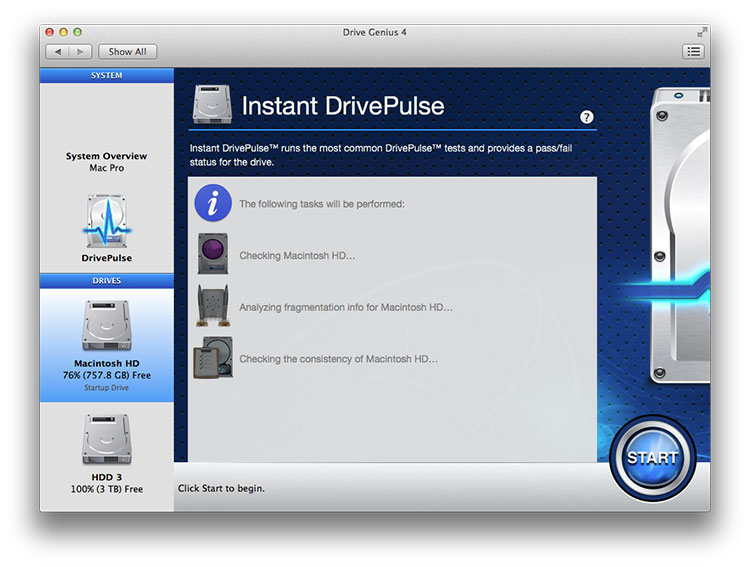Click the SYSTEM section header
This screenshot has width=750, height=567.
[107, 76]
